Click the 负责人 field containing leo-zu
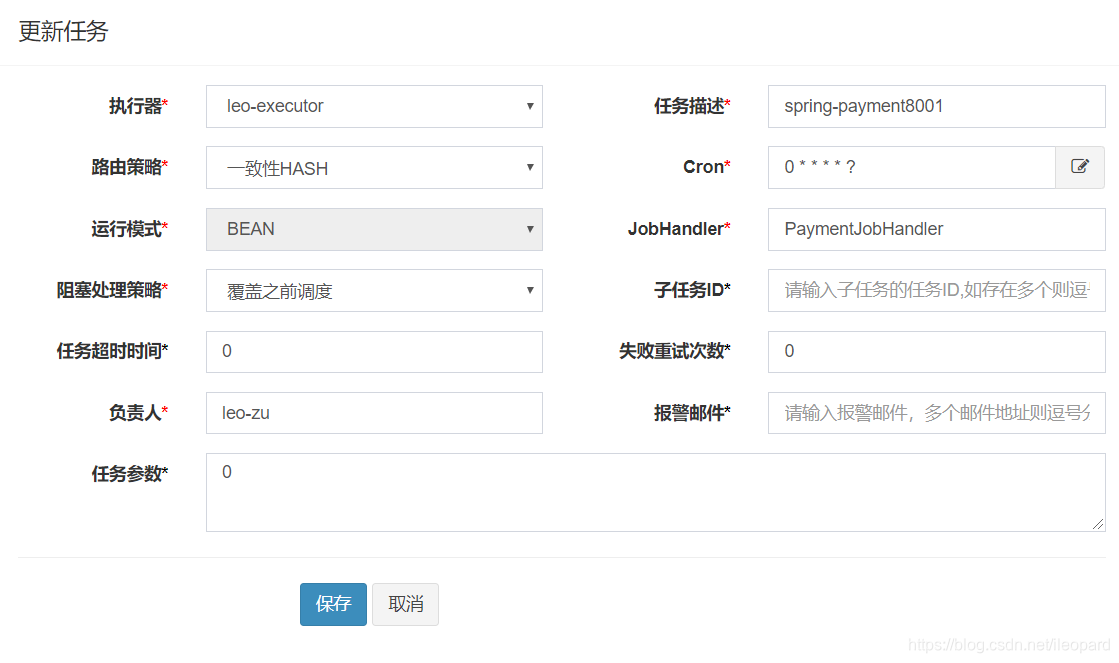This screenshot has height=663, width=1119. [x=374, y=413]
